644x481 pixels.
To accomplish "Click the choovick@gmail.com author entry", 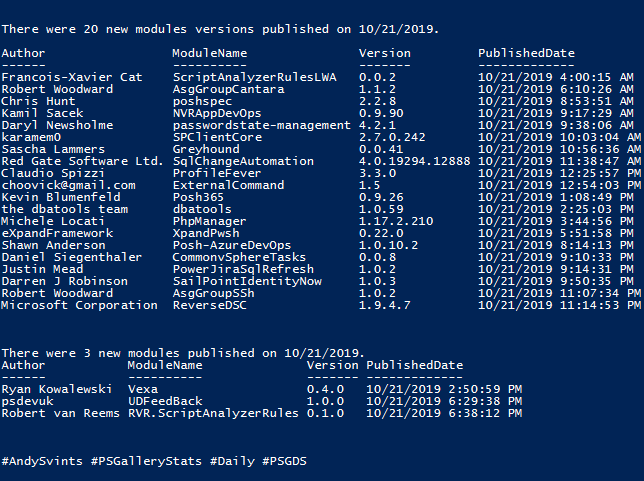I will tap(68, 185).
